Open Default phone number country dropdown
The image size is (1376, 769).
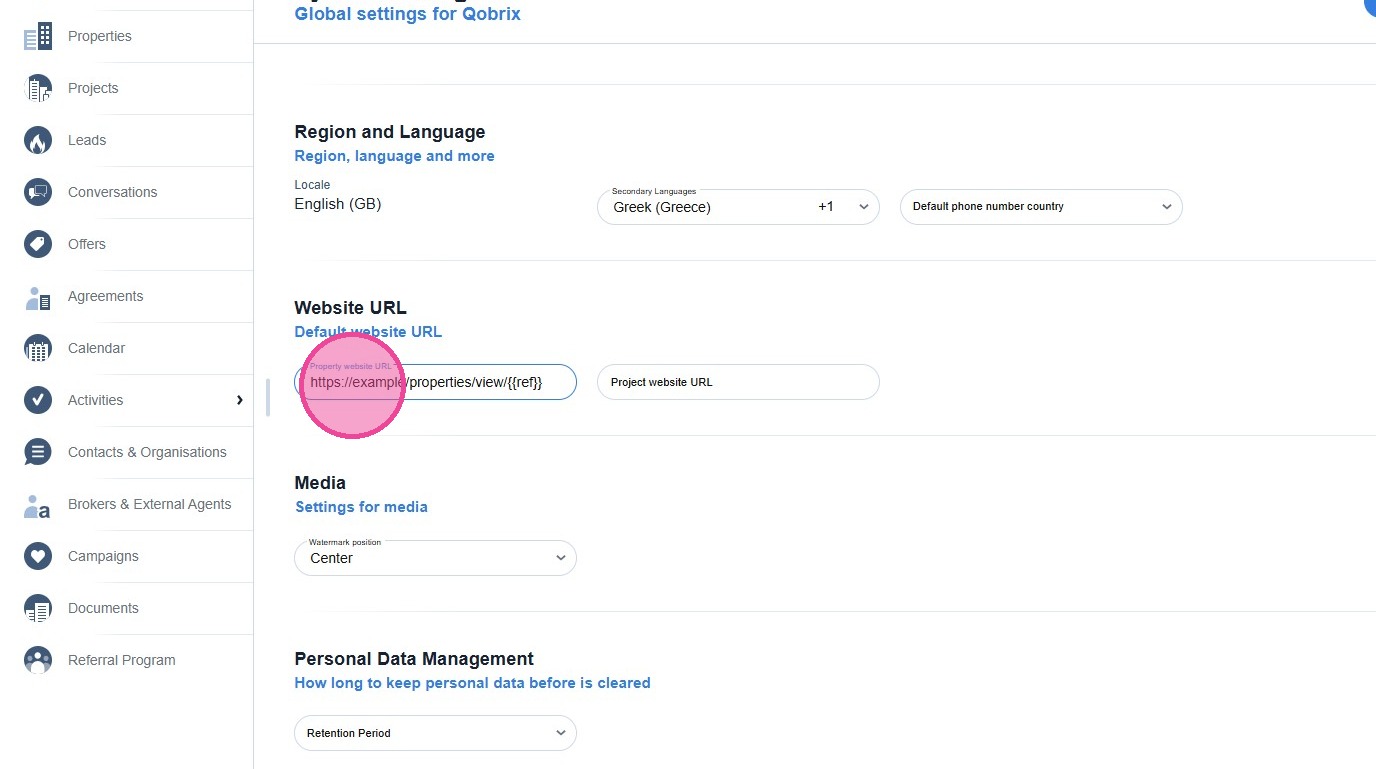pyautogui.click(x=1041, y=207)
